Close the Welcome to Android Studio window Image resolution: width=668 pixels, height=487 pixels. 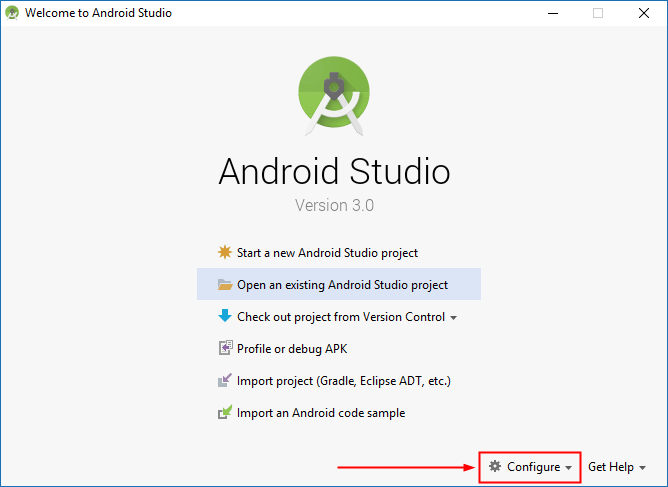click(x=644, y=13)
